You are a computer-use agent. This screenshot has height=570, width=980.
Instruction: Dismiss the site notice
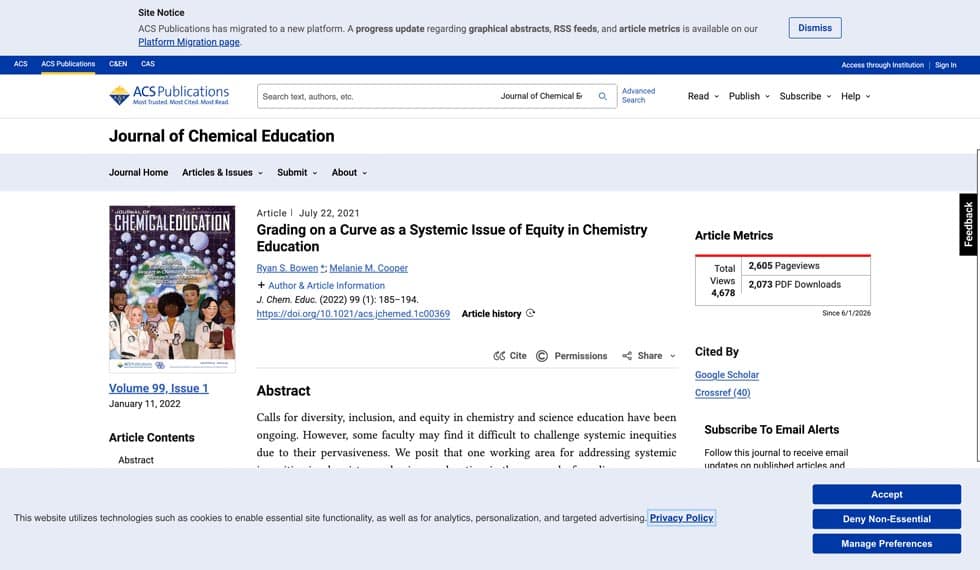815,28
